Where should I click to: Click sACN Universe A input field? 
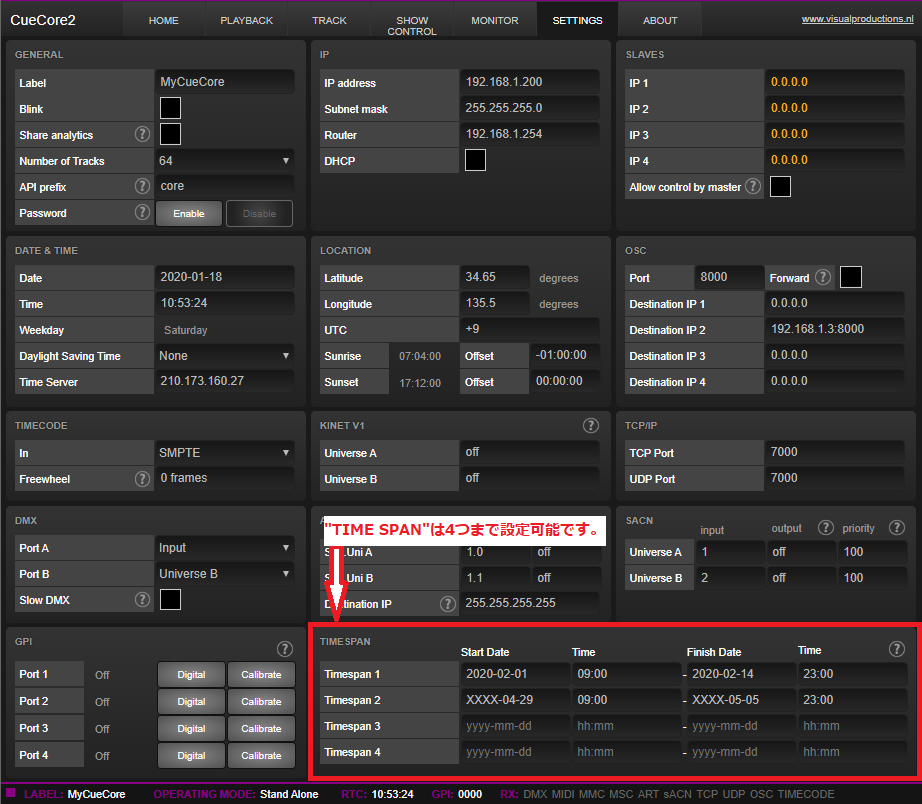[730, 552]
